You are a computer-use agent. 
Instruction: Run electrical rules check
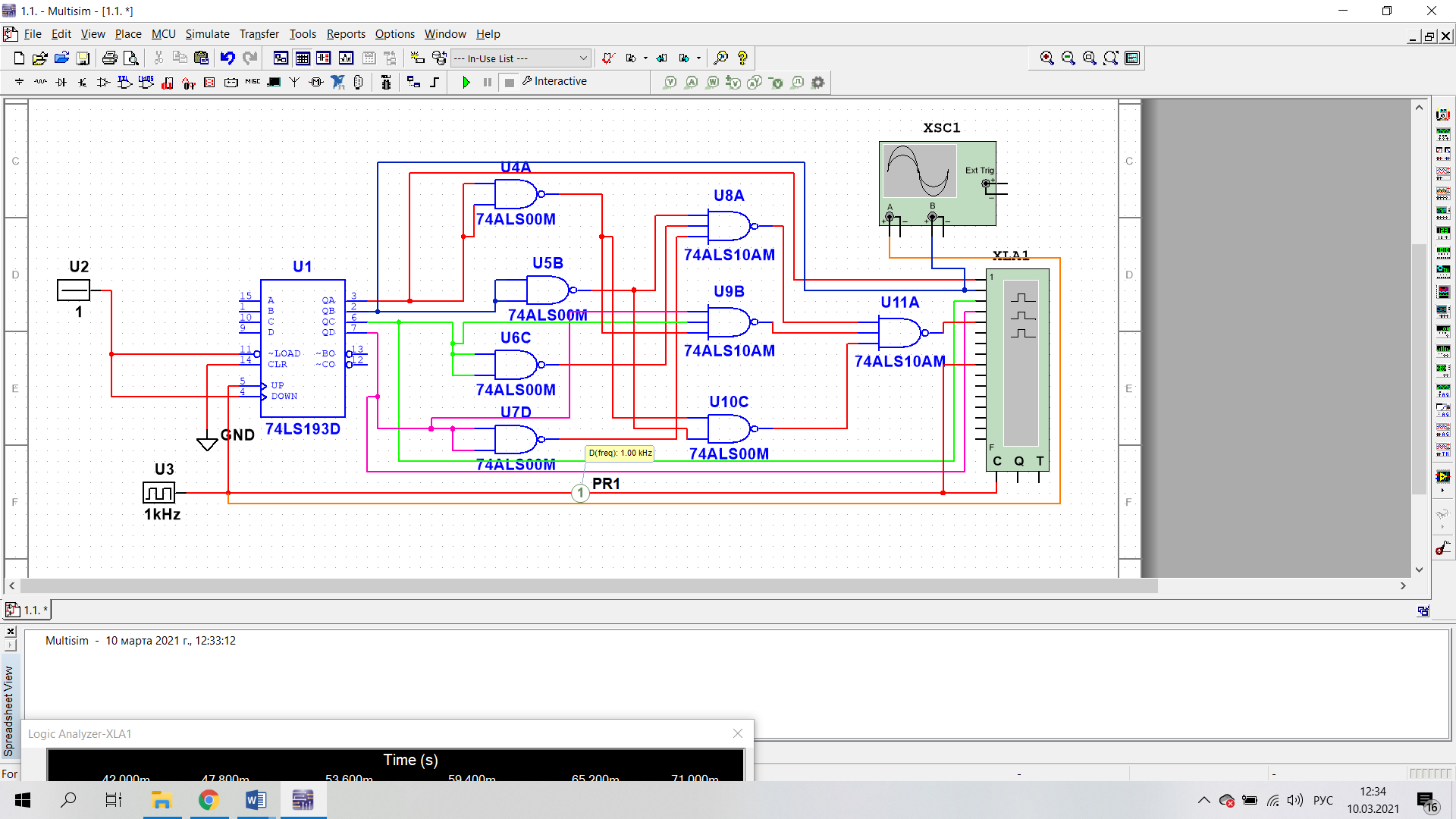click(608, 58)
